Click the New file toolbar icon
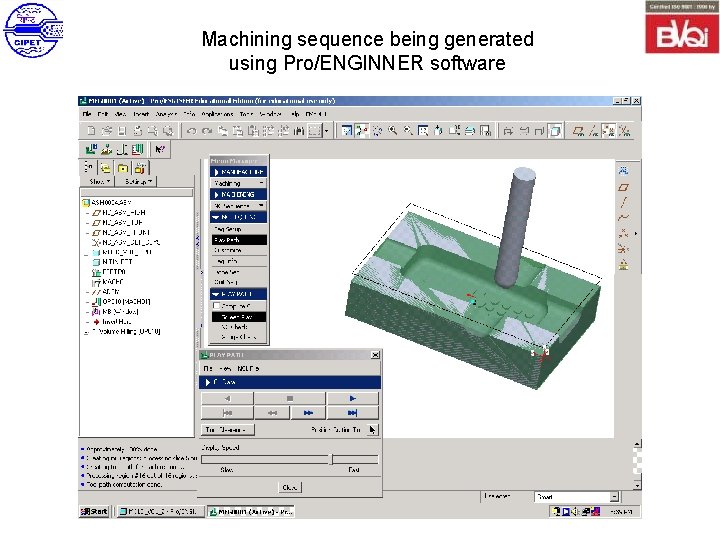Screen dimensions: 720x540 pyautogui.click(x=91, y=131)
